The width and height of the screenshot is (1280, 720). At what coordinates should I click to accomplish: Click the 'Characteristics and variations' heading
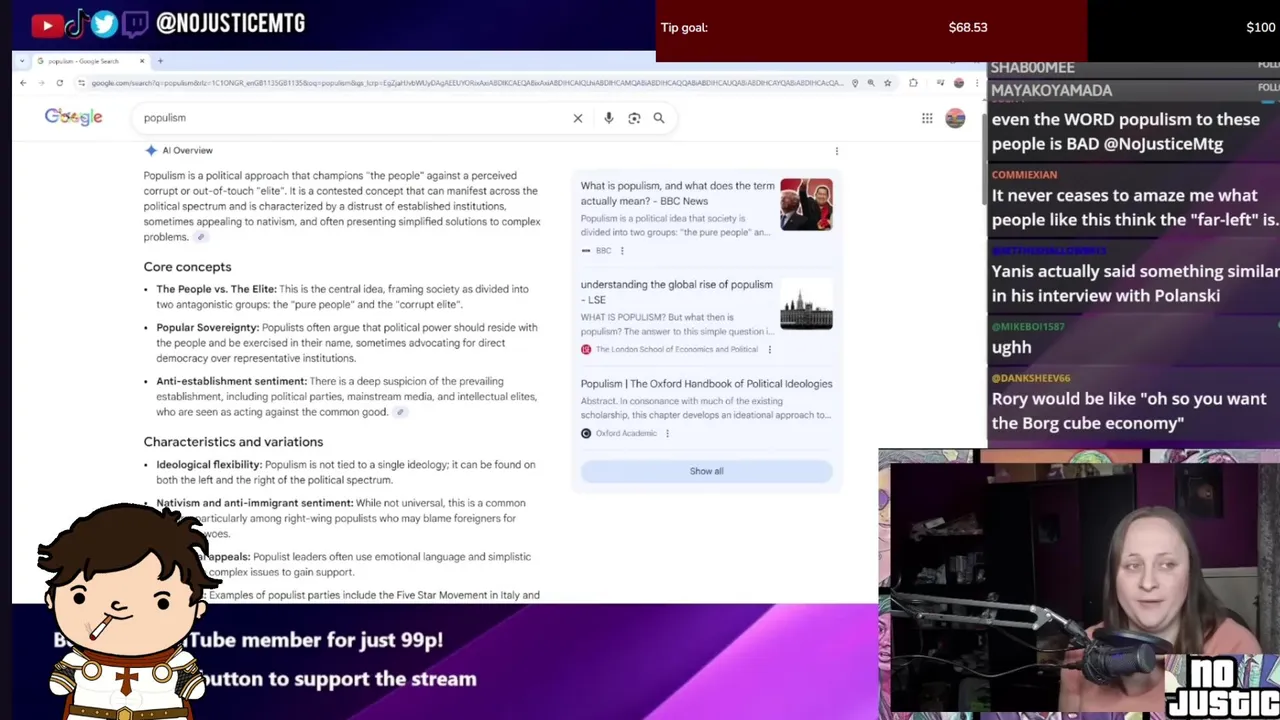(x=233, y=442)
